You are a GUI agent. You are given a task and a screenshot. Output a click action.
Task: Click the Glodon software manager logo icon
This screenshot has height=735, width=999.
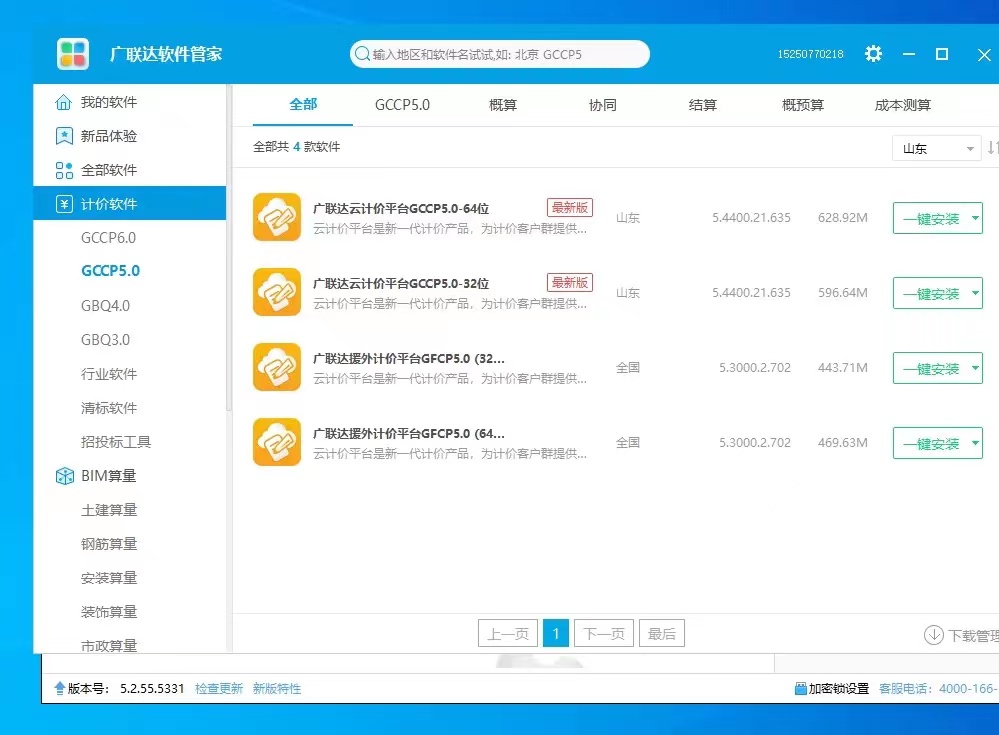[73, 54]
